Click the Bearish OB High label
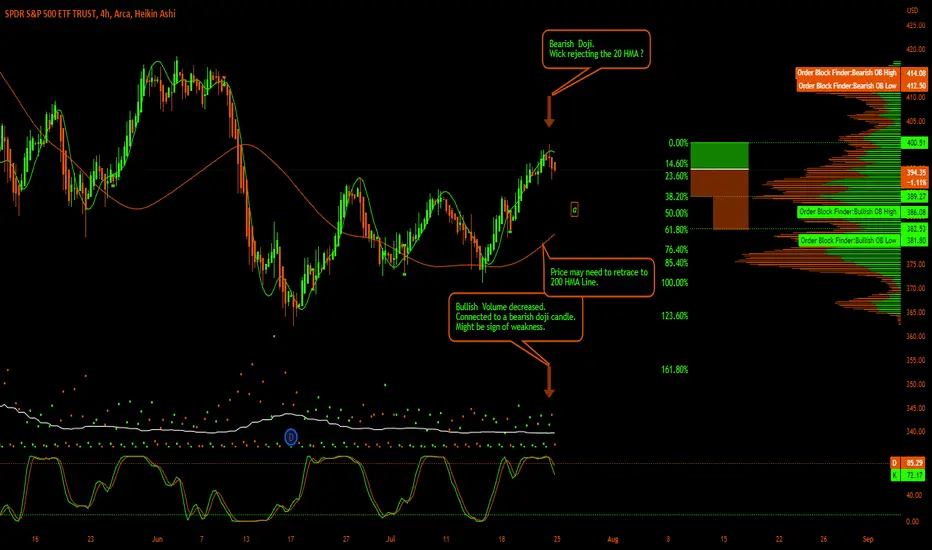The image size is (932, 550). coord(846,73)
